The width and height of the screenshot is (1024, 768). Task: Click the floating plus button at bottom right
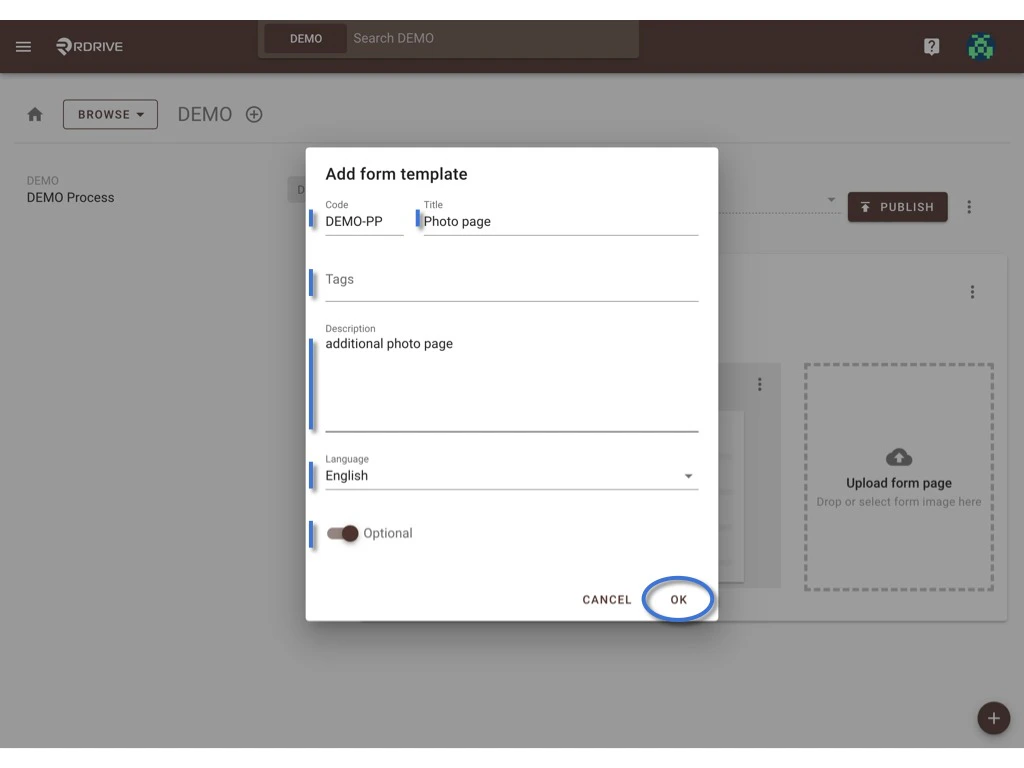[x=993, y=718]
